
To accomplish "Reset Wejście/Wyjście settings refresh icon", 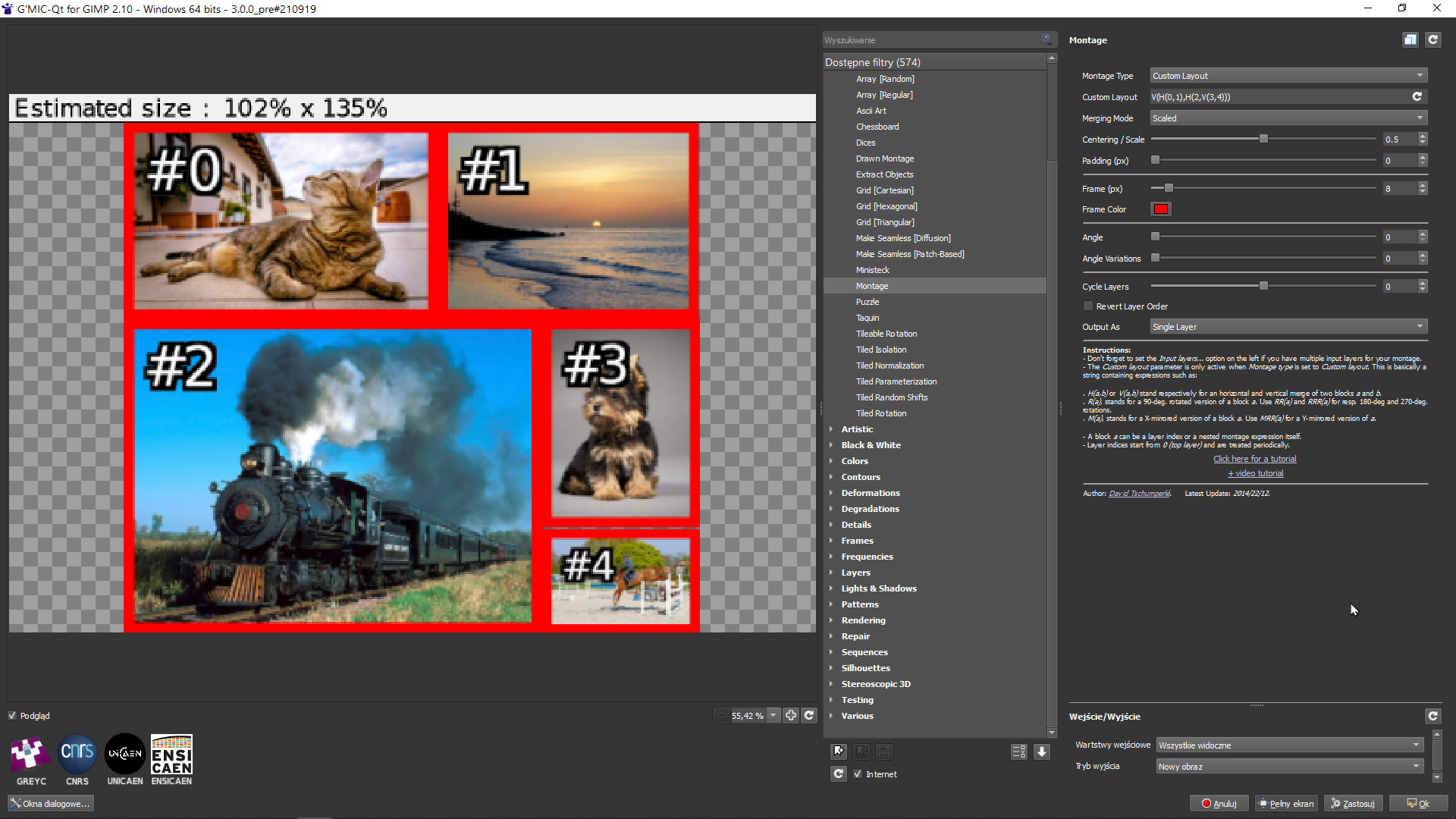I will point(1433,716).
